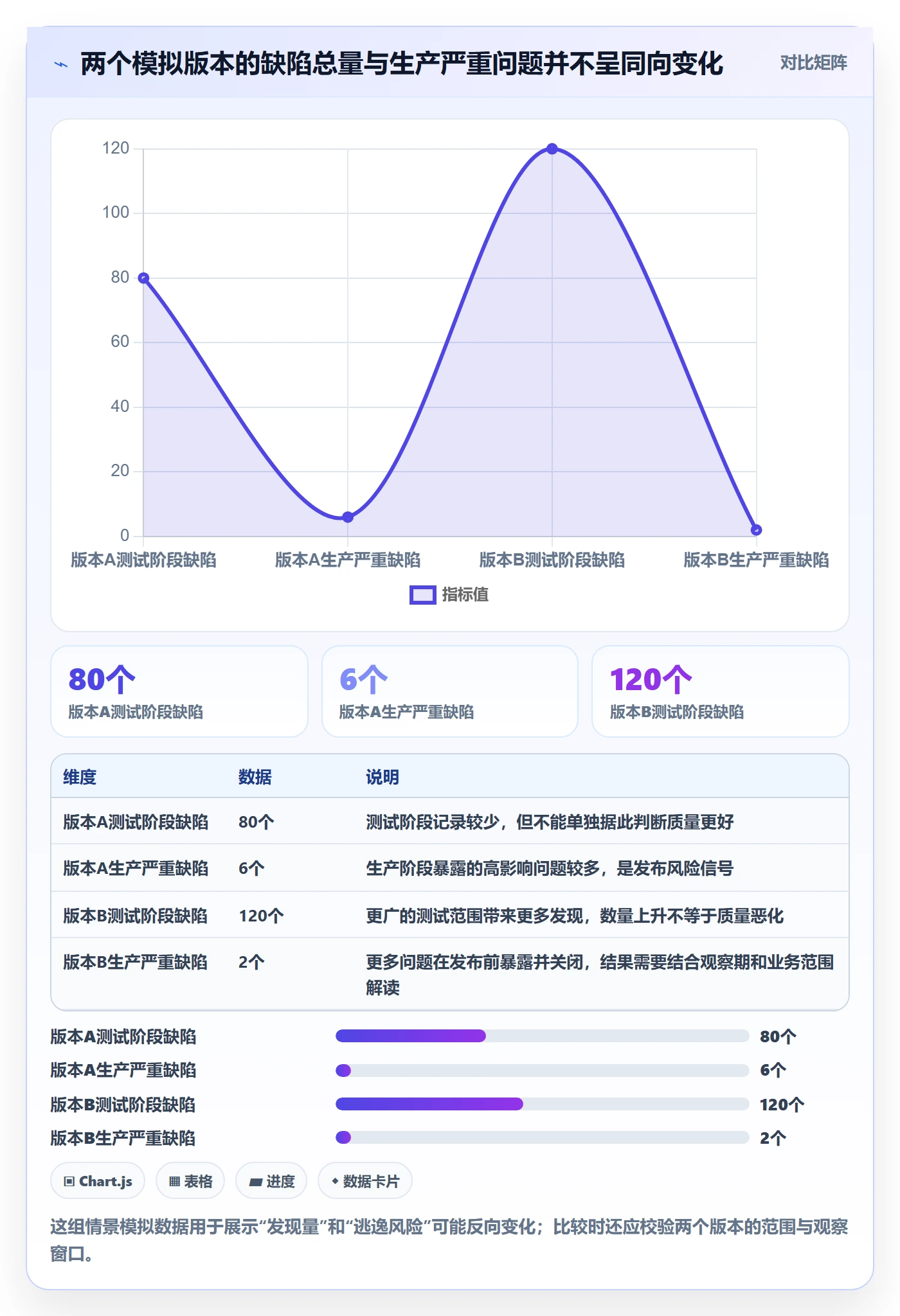Click the chart data point at 版本B生产严重缺陷
Viewport: 900px width, 1316px height.
(x=757, y=530)
